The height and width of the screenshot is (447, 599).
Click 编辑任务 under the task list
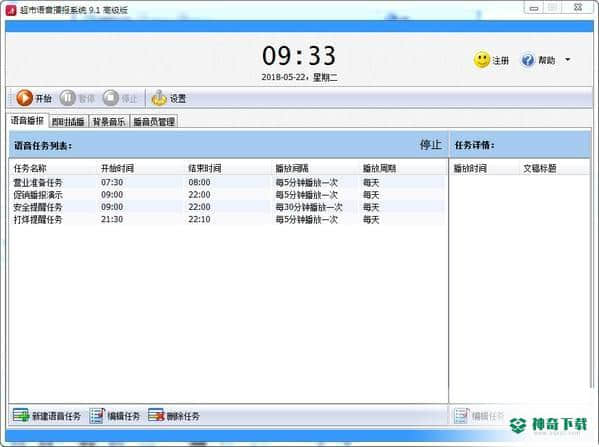[x=115, y=416]
